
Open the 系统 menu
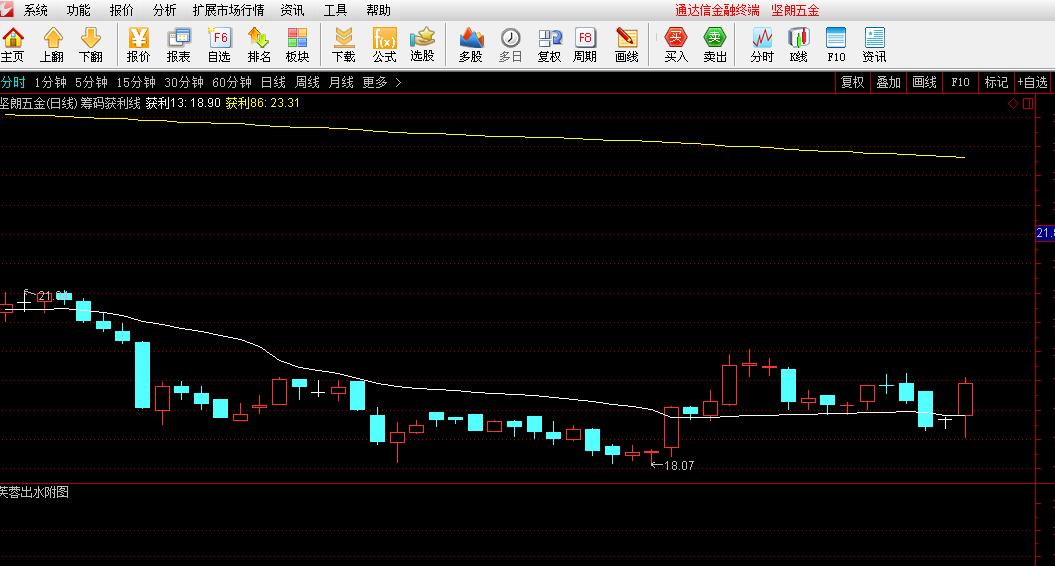click(36, 10)
